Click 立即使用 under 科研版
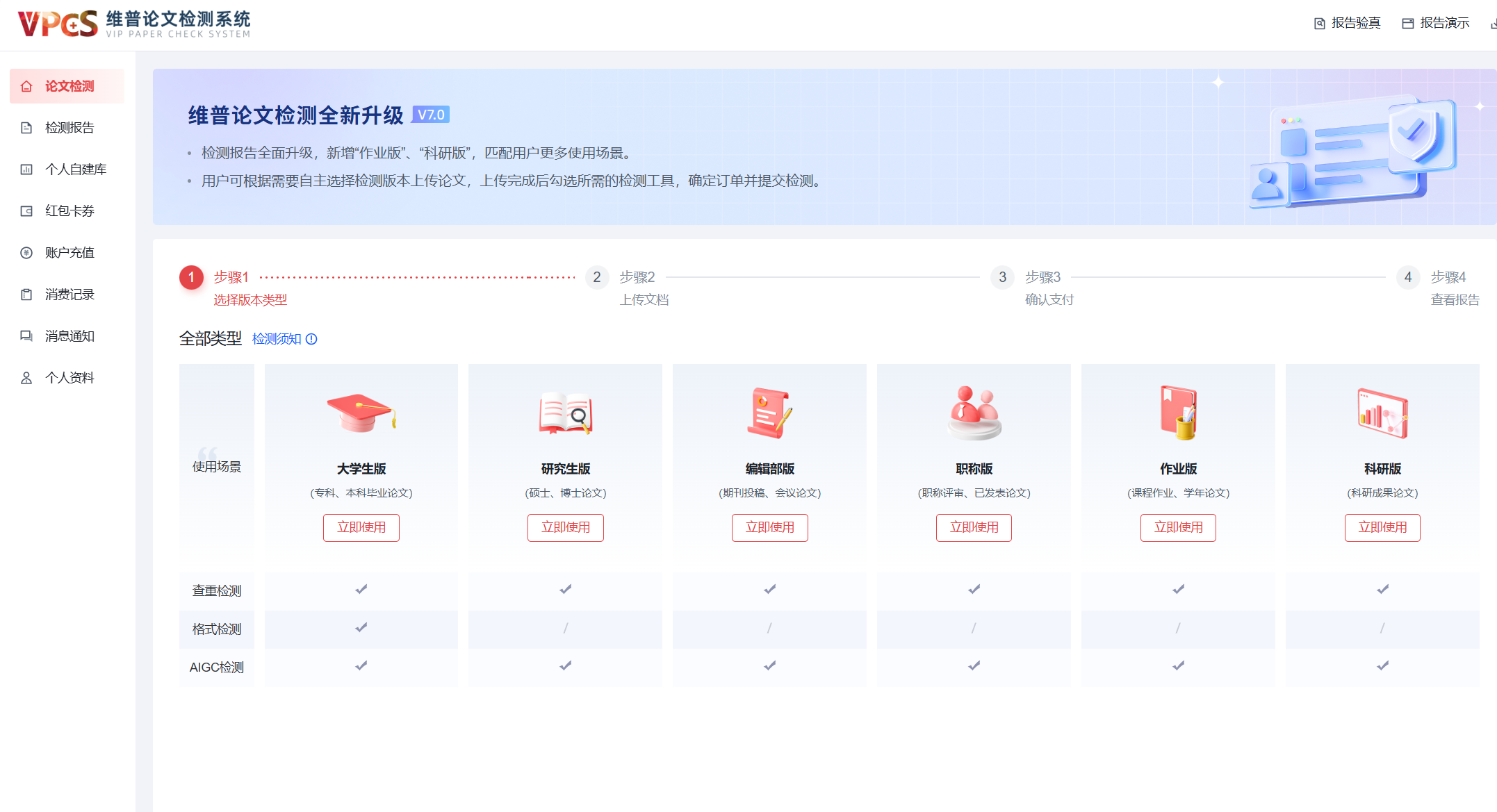The height and width of the screenshot is (812, 1497). 1382,527
